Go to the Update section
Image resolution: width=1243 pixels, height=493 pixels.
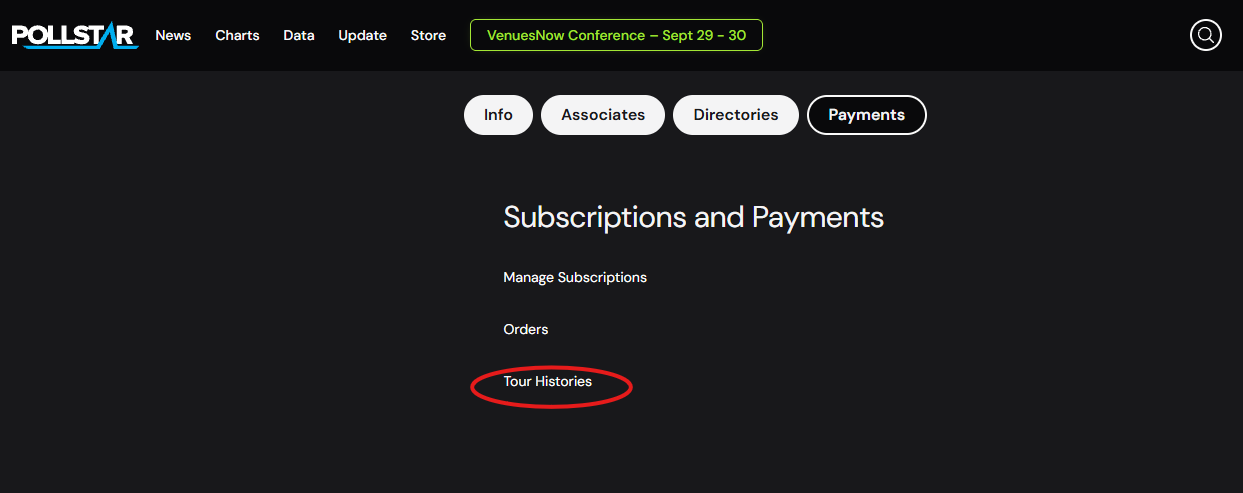(x=362, y=35)
